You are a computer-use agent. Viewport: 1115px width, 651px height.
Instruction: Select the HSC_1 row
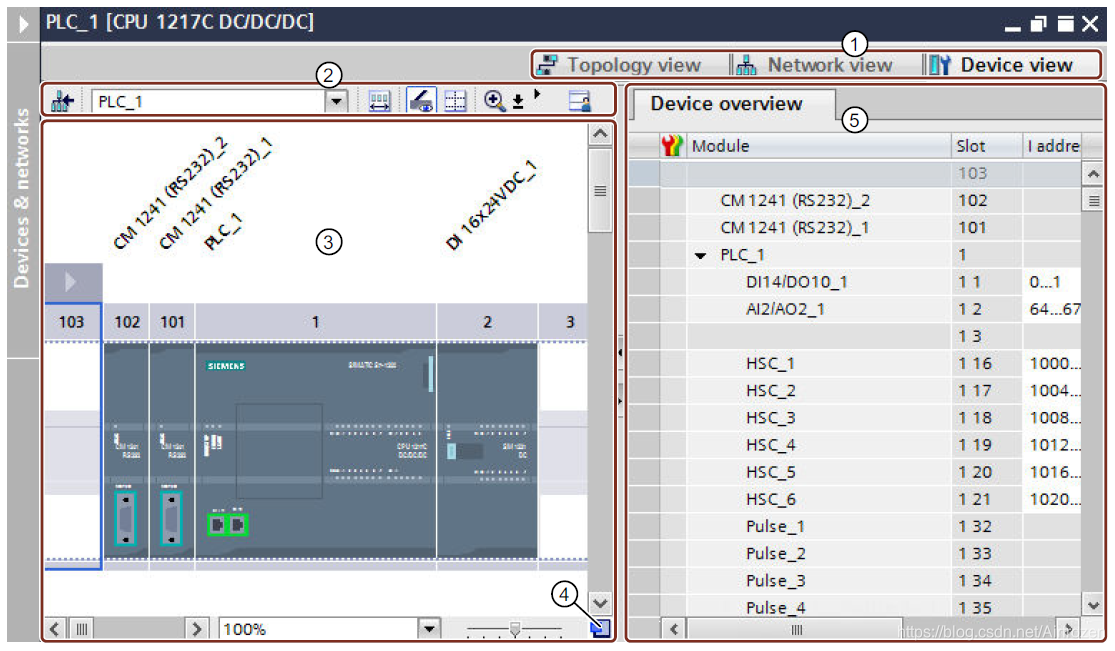(855, 364)
